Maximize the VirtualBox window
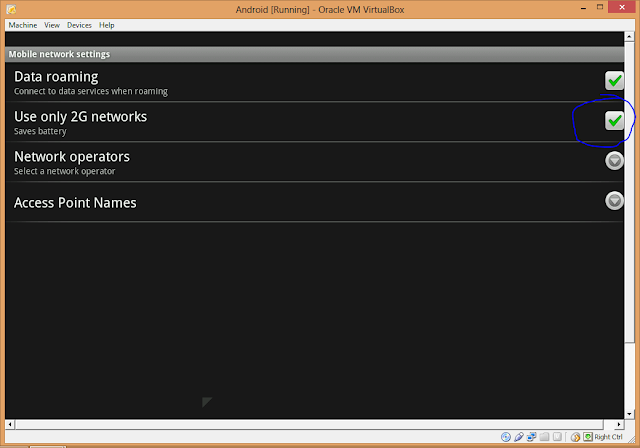 coord(600,8)
